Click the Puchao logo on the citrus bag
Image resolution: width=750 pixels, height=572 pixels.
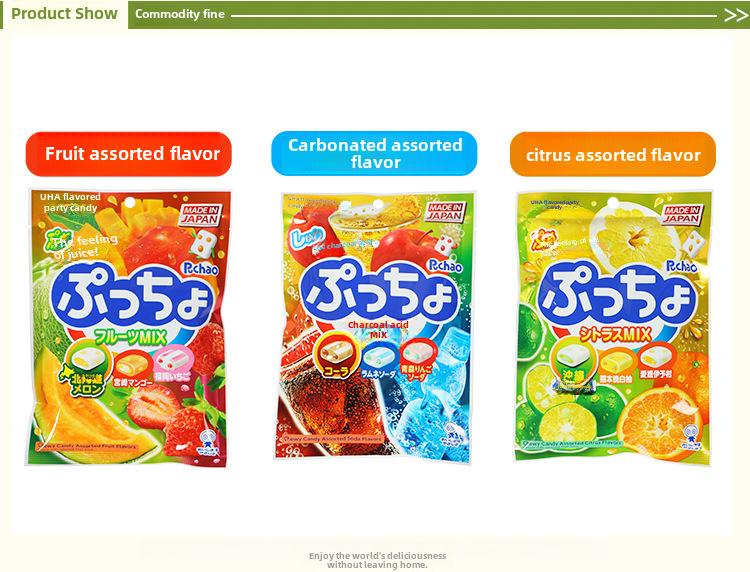[682, 266]
